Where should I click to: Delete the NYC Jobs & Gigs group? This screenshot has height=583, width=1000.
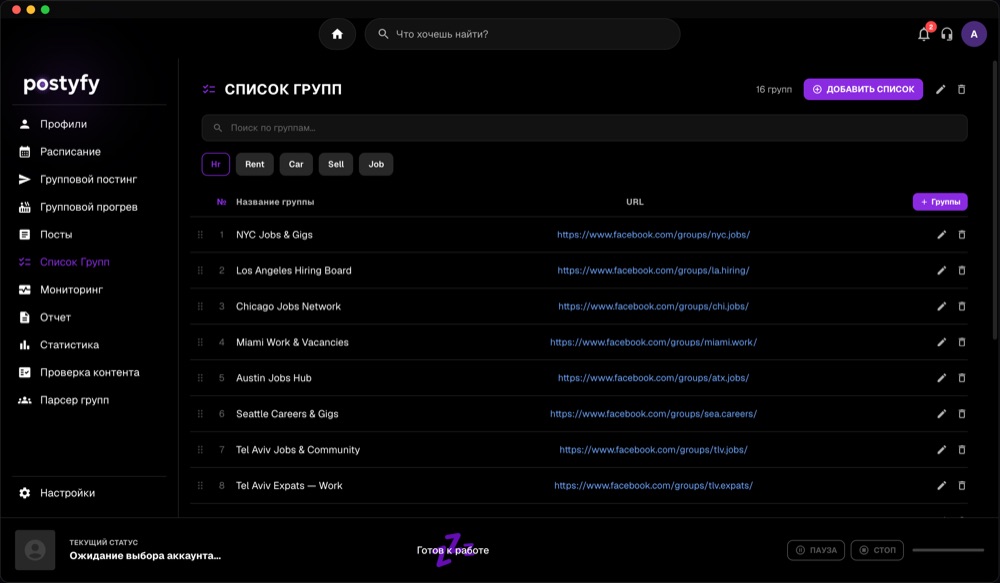point(962,235)
